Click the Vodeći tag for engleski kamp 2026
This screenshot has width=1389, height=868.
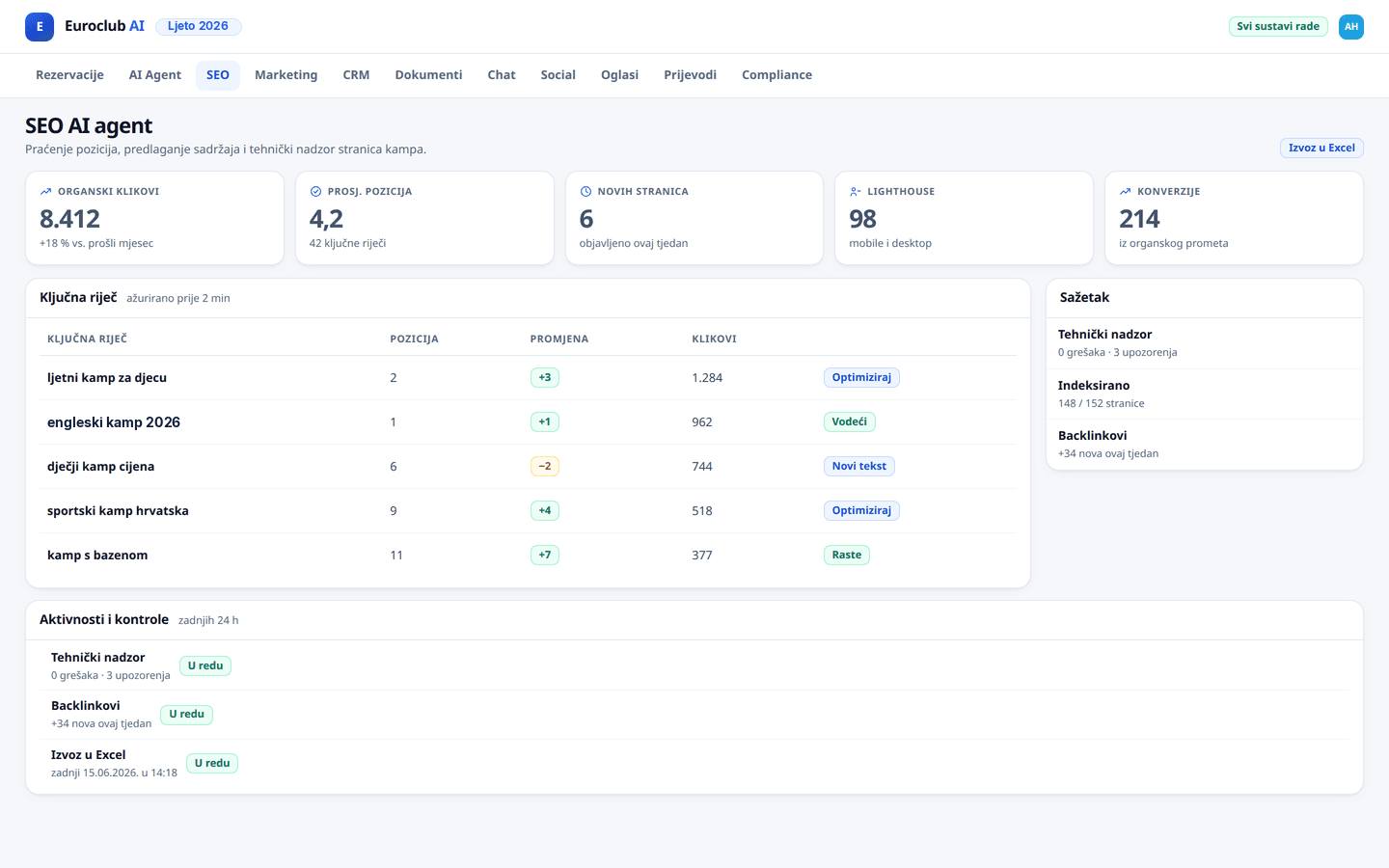850,421
